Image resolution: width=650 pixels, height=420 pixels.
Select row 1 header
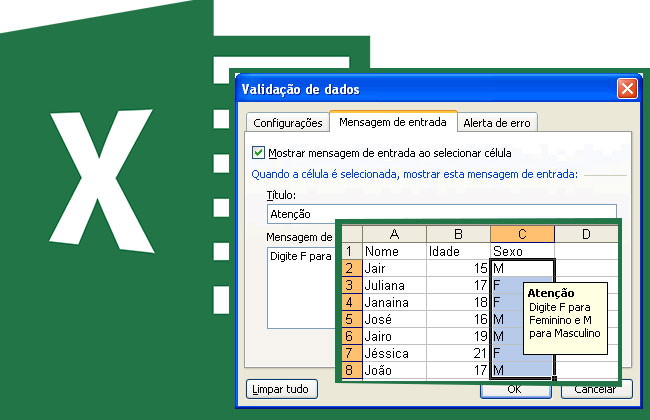(352, 251)
